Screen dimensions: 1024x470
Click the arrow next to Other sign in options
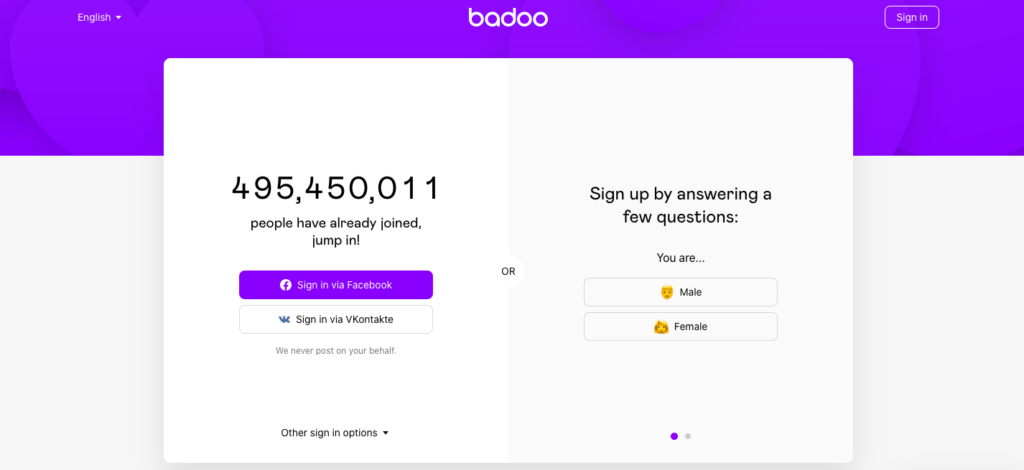coord(386,433)
